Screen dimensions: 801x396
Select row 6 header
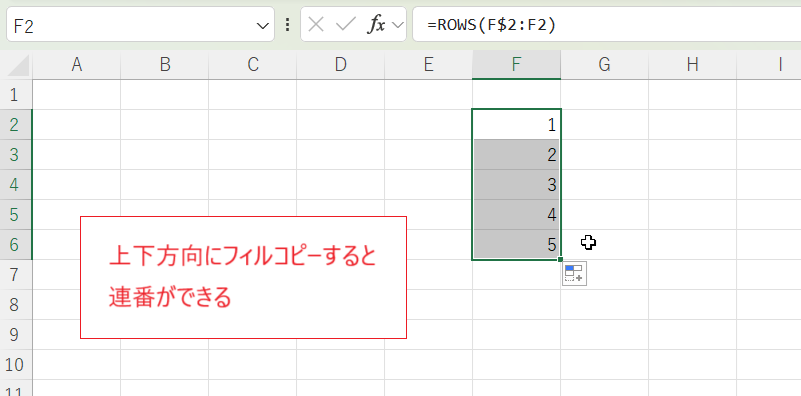click(x=16, y=245)
